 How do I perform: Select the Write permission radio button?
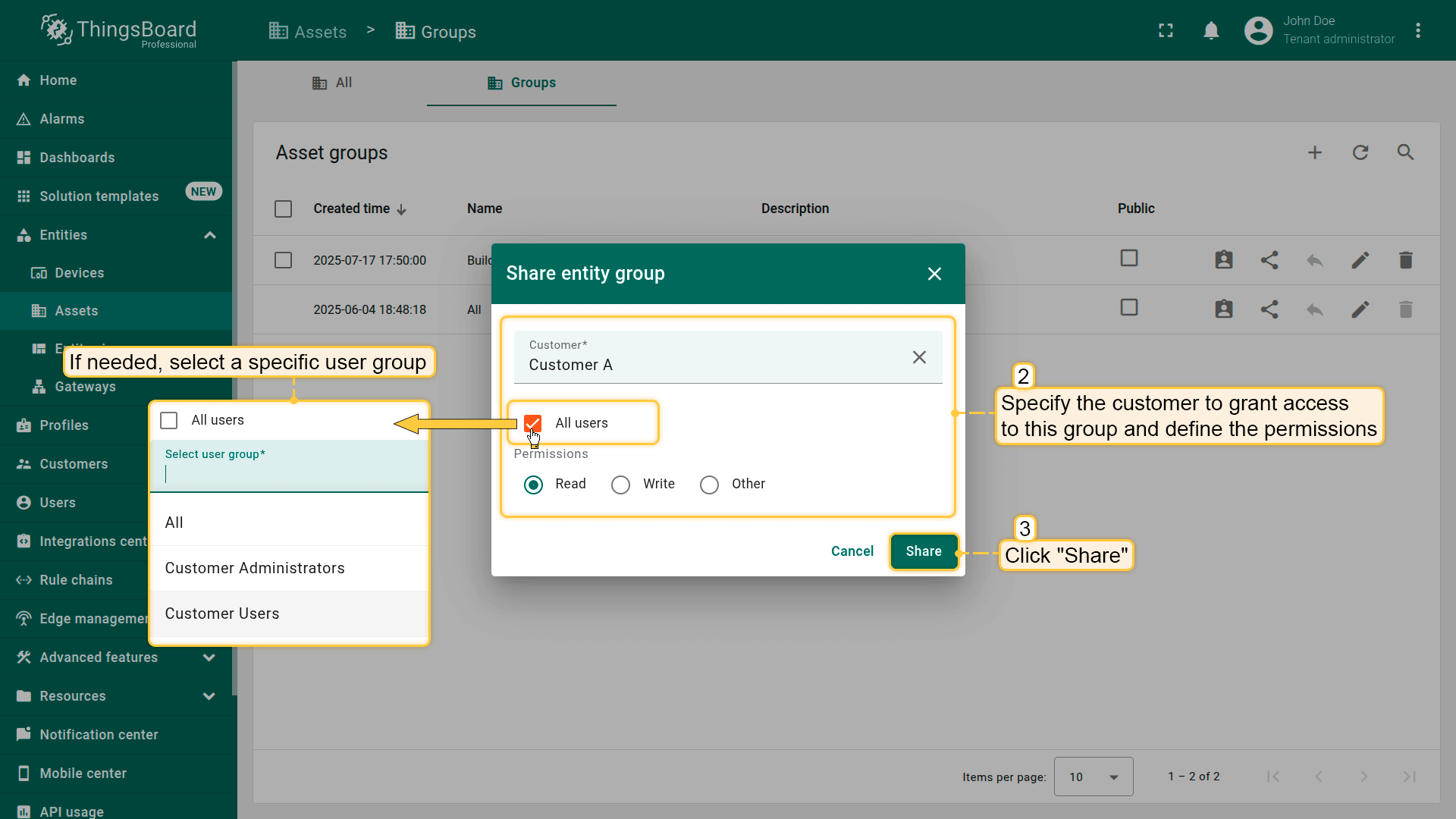pyautogui.click(x=620, y=485)
